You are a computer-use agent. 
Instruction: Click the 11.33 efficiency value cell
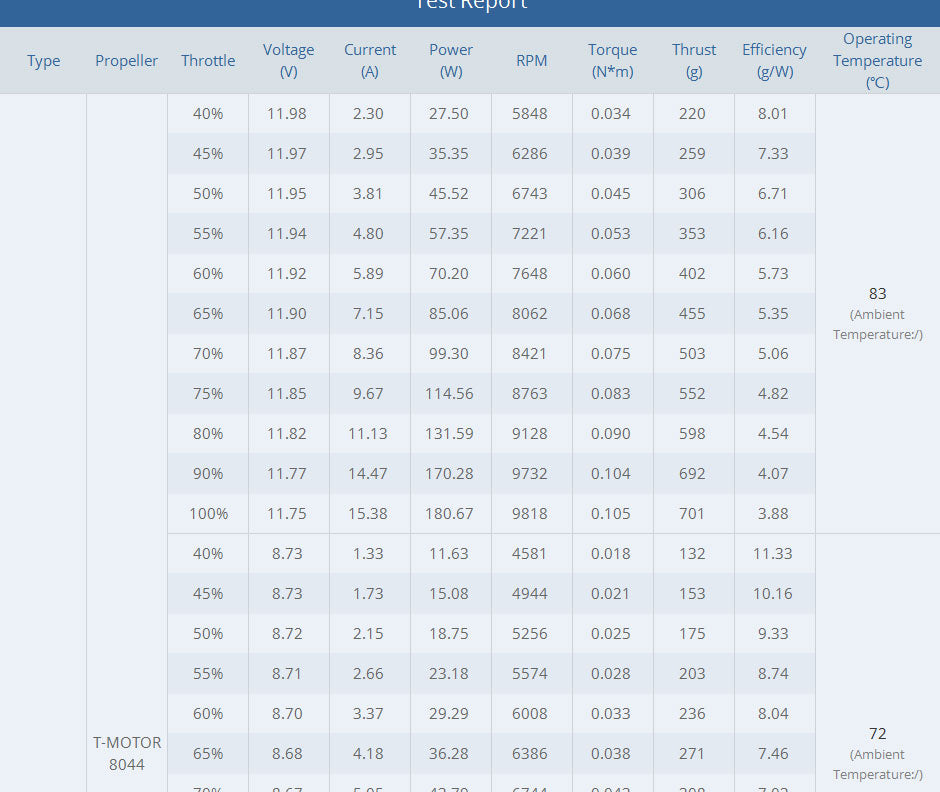tap(773, 554)
